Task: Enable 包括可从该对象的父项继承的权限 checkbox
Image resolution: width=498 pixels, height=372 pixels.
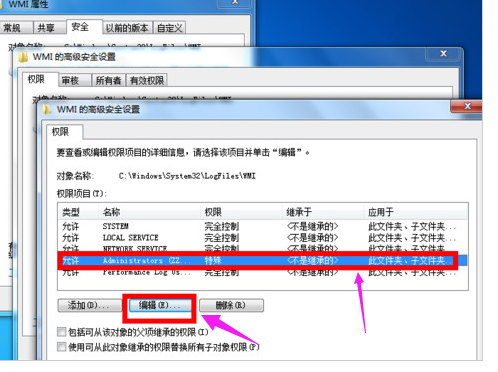Action: pos(61,332)
